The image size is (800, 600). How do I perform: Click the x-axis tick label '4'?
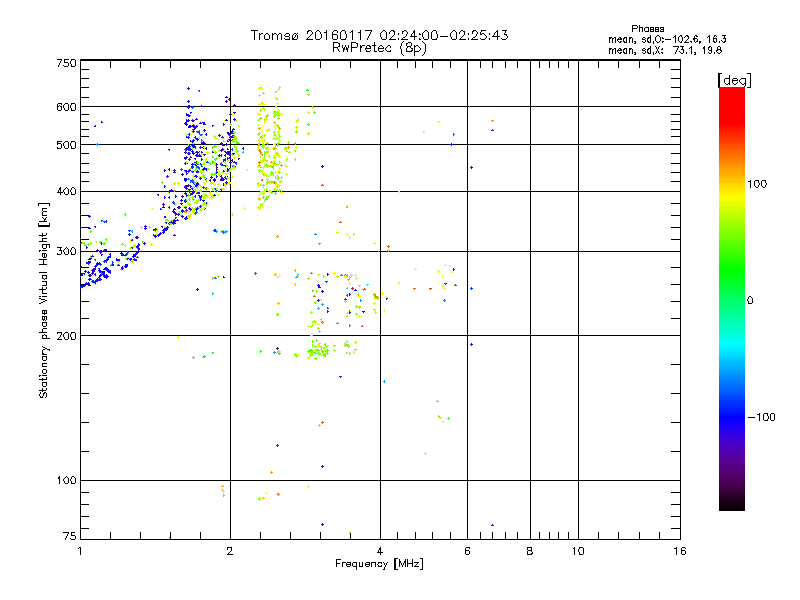[380, 551]
